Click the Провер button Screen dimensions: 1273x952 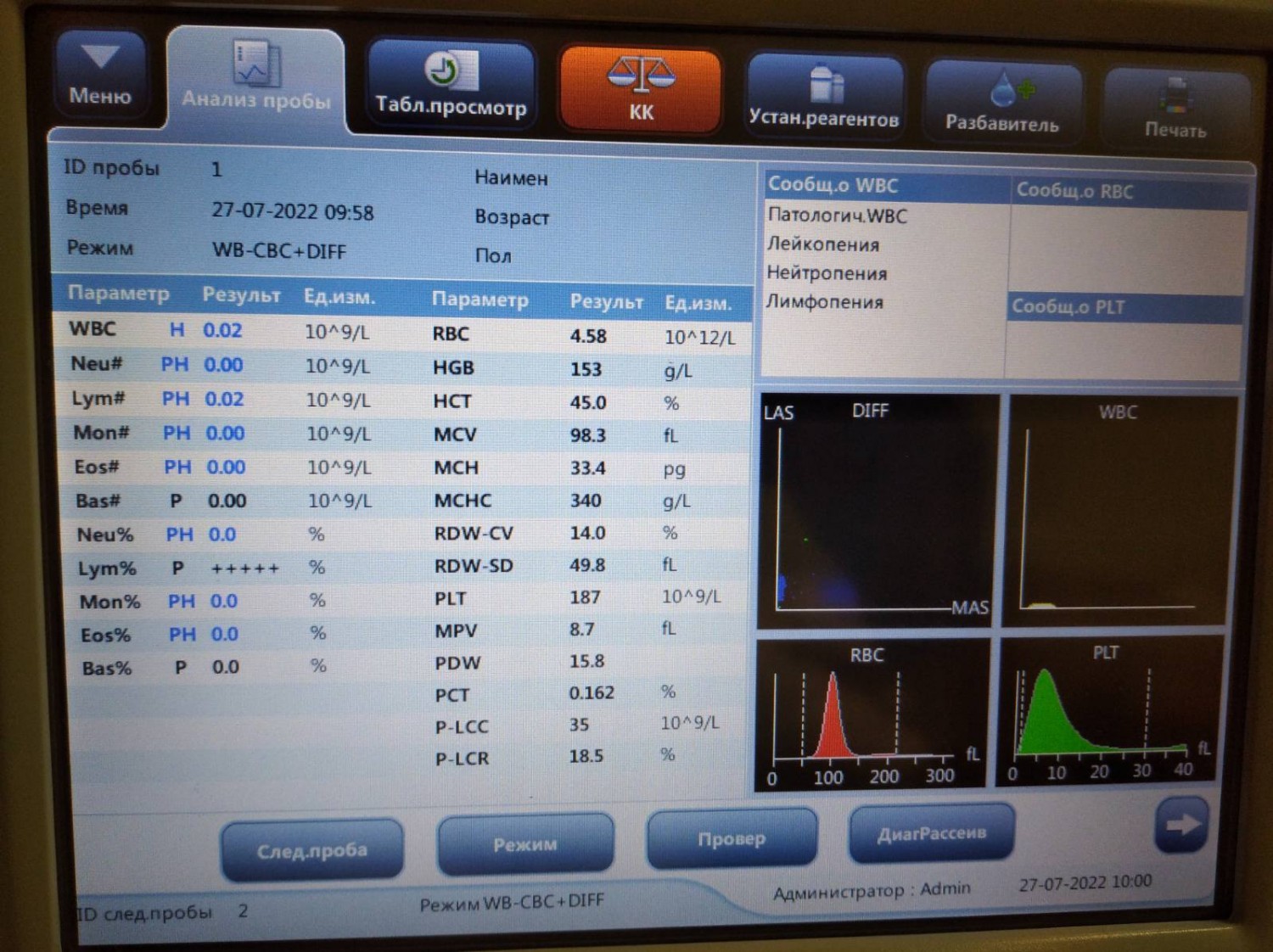click(732, 839)
